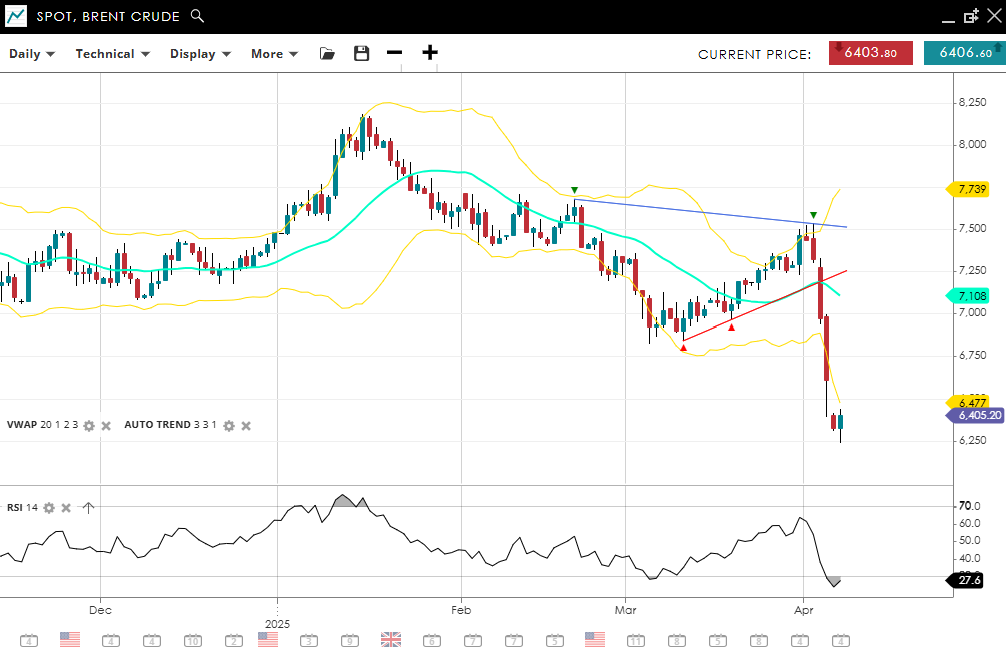Open Auto Trend settings gear
This screenshot has width=1006, height=652.
coord(228,425)
